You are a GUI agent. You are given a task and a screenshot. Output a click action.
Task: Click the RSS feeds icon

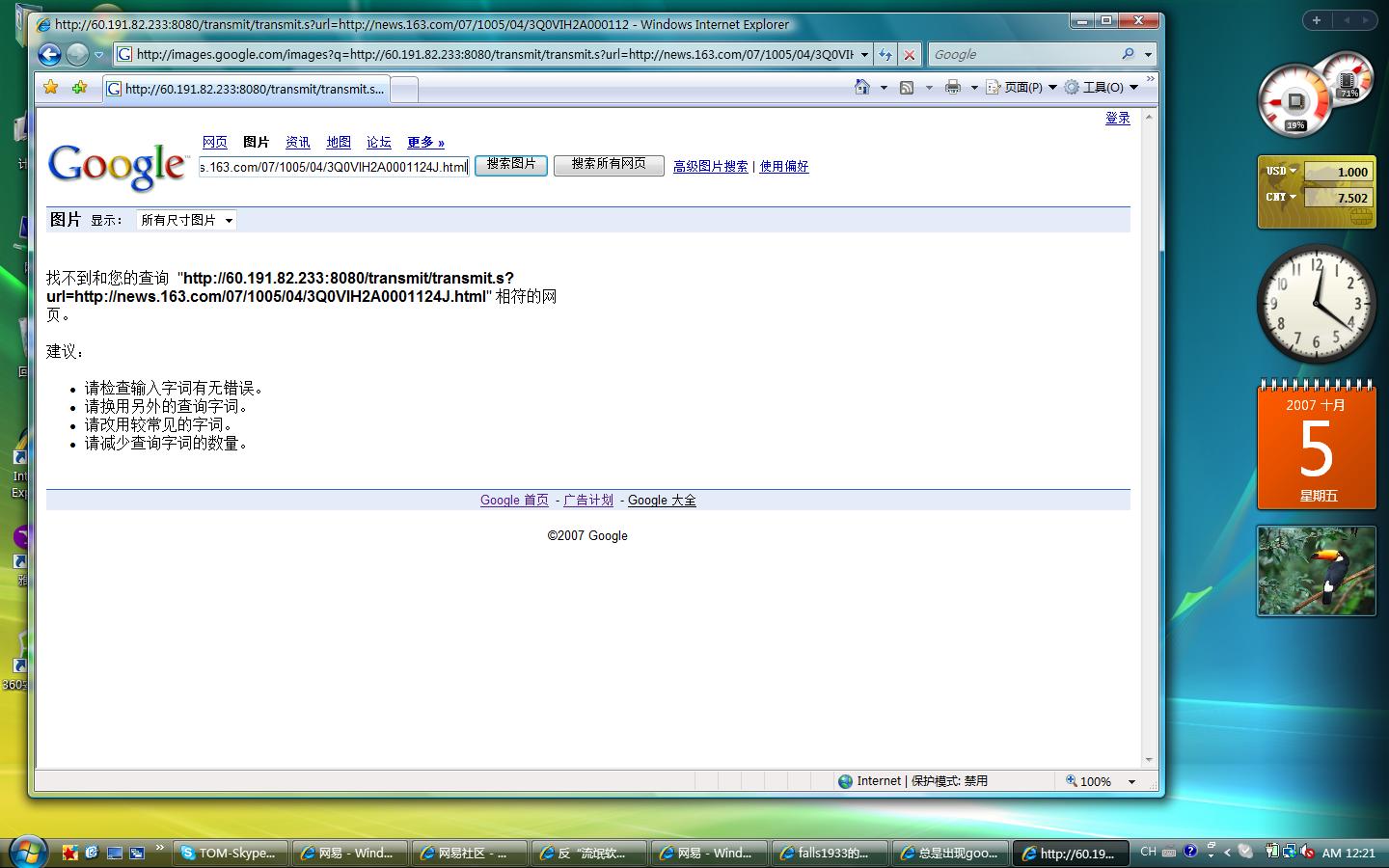907,88
